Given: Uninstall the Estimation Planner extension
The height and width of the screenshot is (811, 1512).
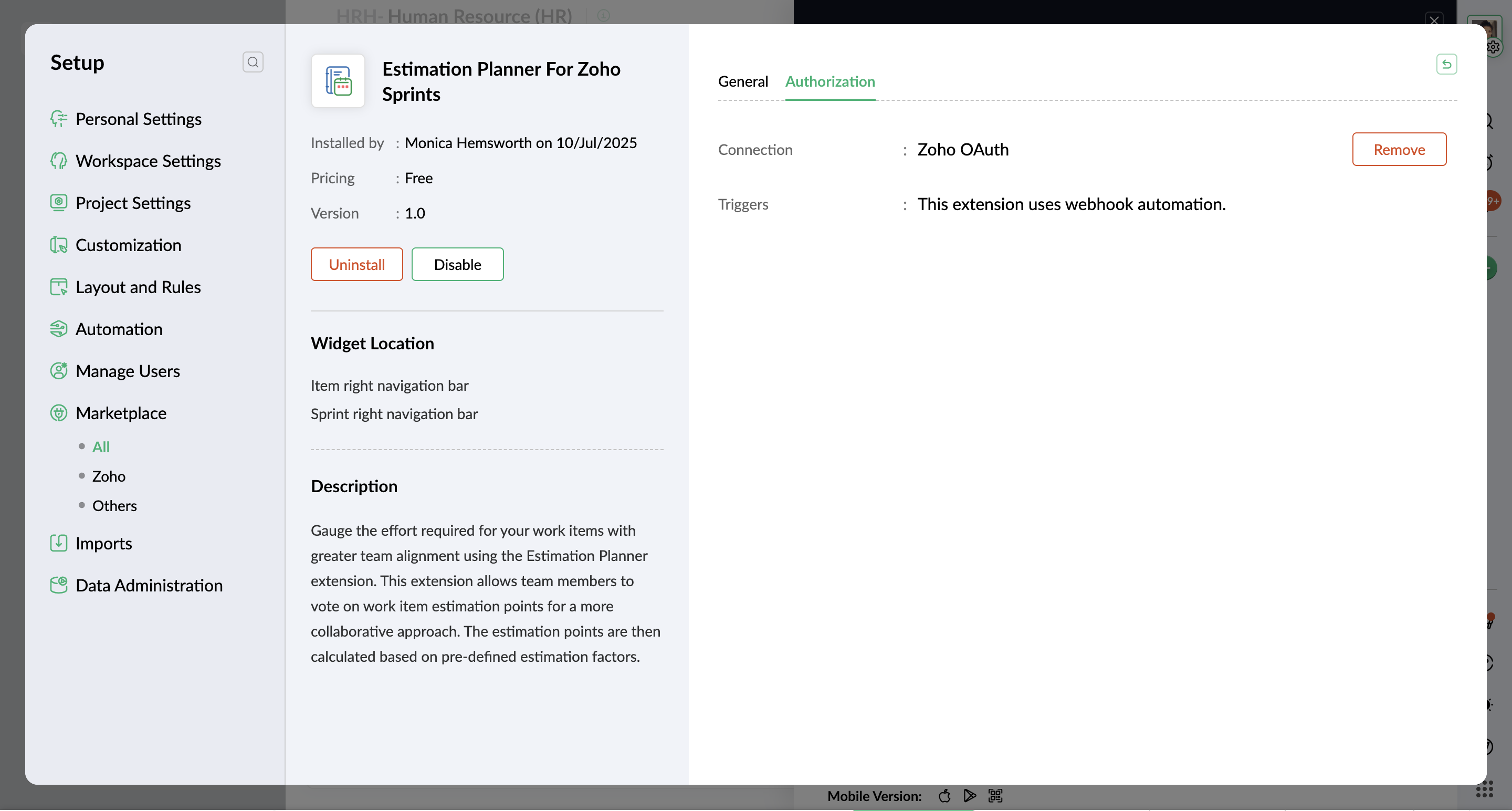Looking at the screenshot, I should 357,264.
